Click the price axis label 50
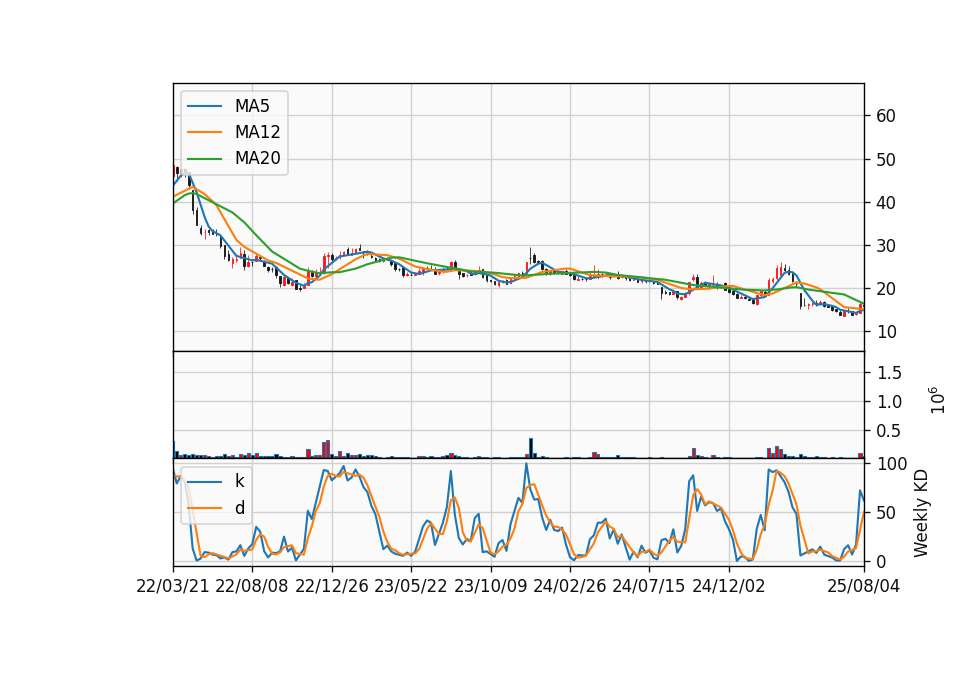The image size is (960, 690). click(x=885, y=160)
